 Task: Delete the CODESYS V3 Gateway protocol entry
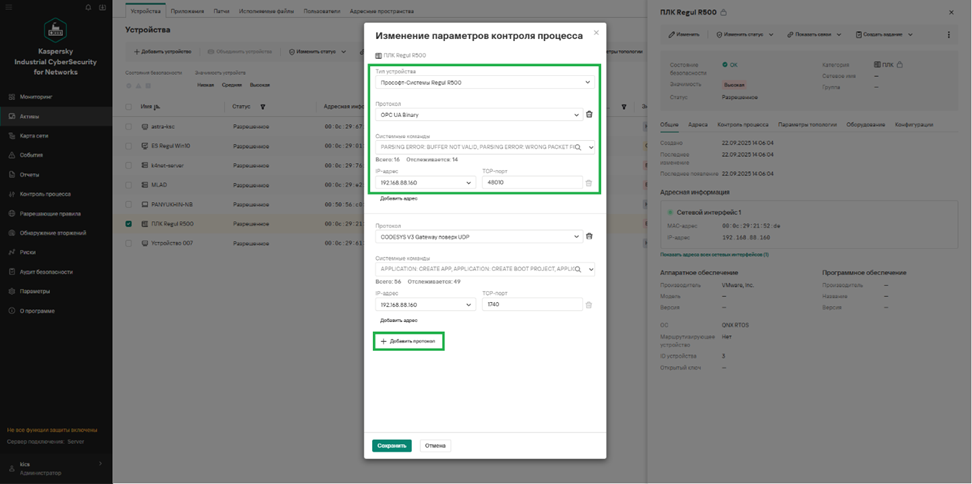(x=589, y=236)
